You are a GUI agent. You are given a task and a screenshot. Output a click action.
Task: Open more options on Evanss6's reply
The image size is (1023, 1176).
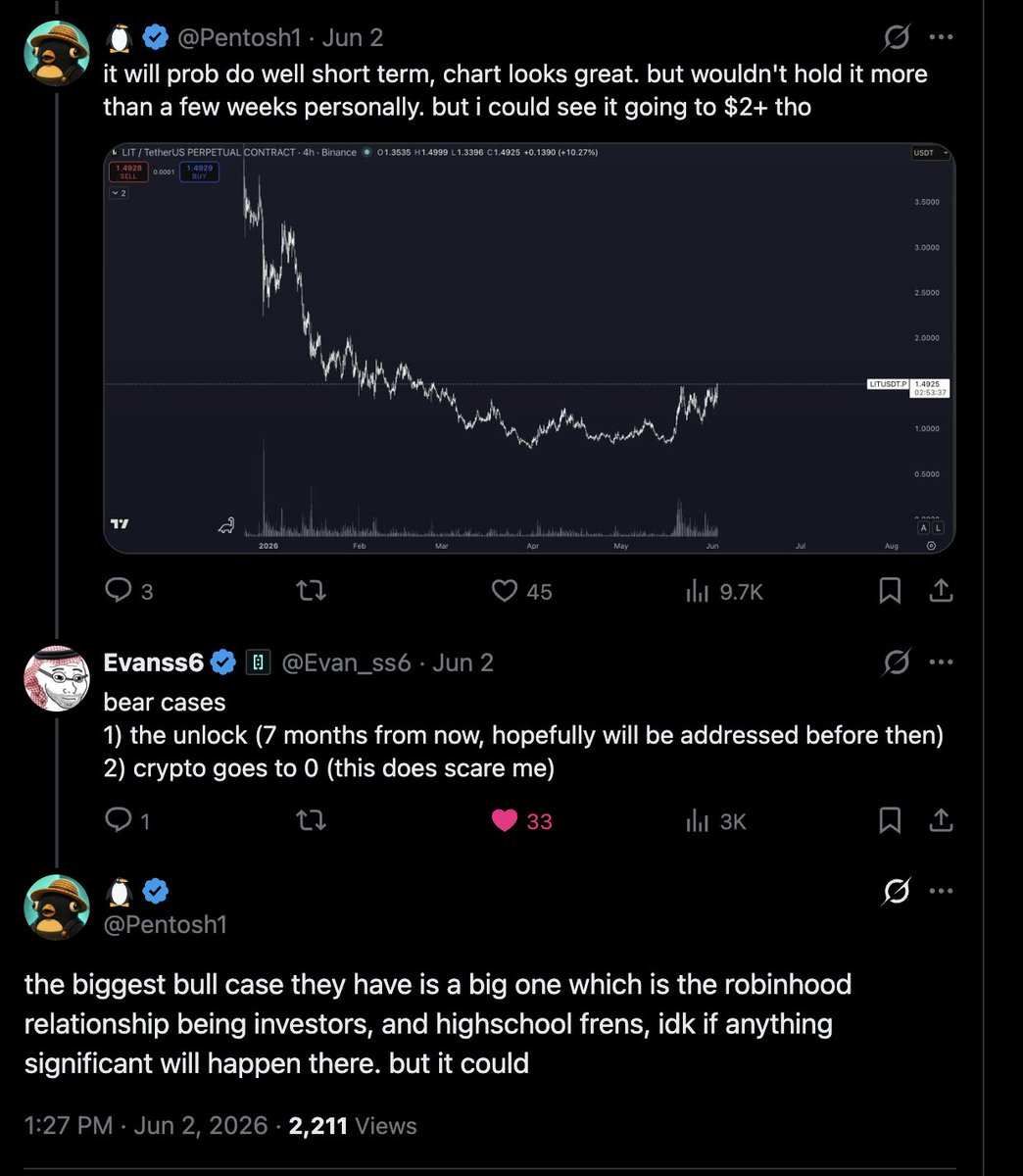(x=941, y=662)
